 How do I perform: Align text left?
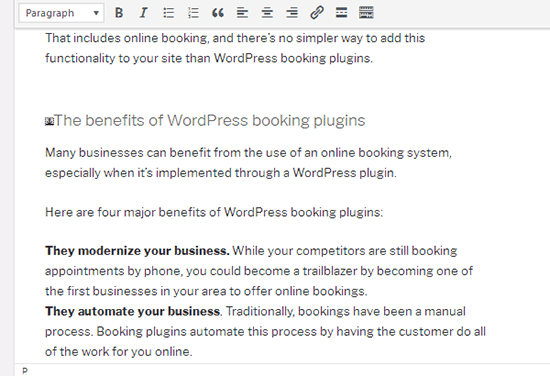pyautogui.click(x=242, y=13)
